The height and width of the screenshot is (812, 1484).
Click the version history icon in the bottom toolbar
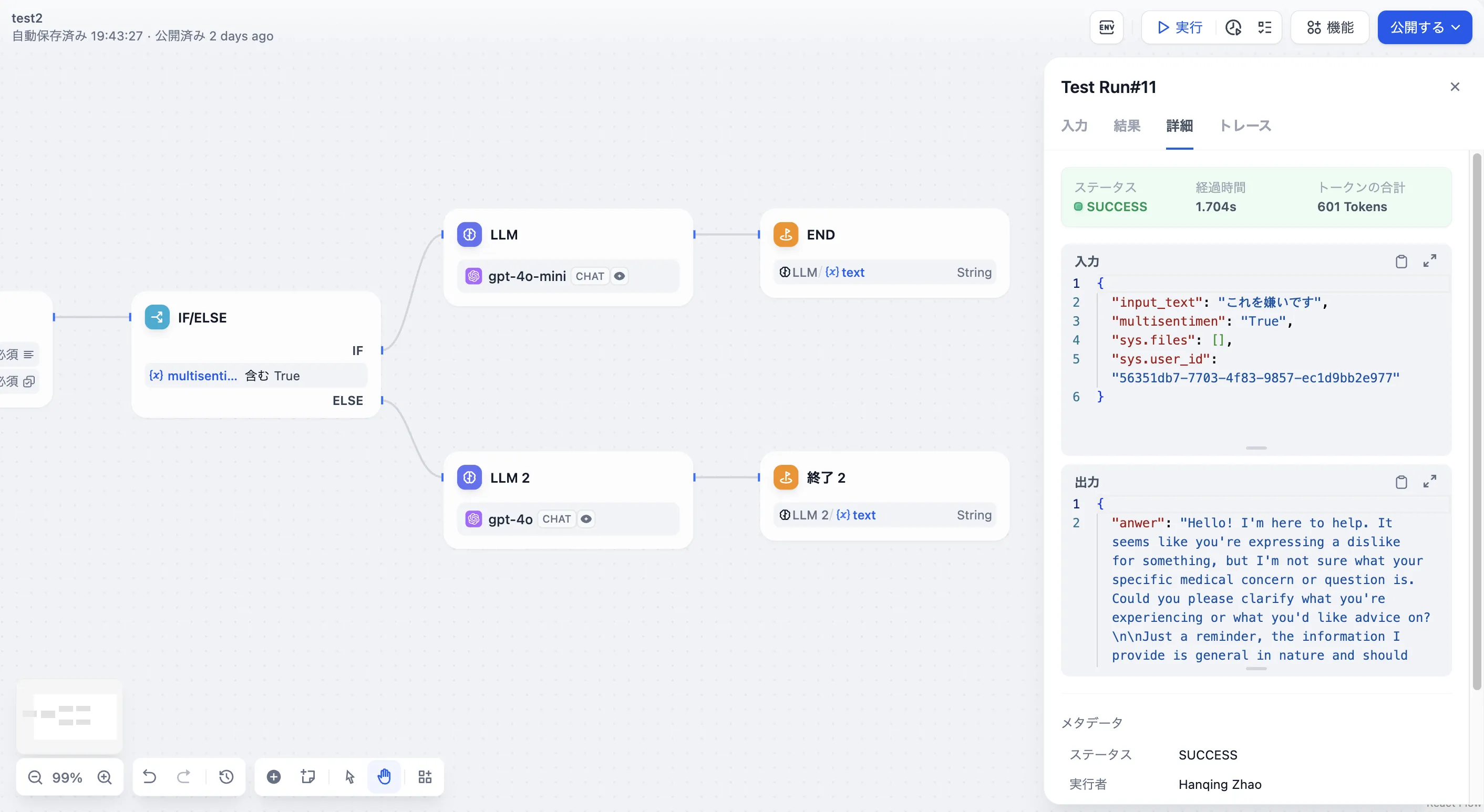click(226, 777)
